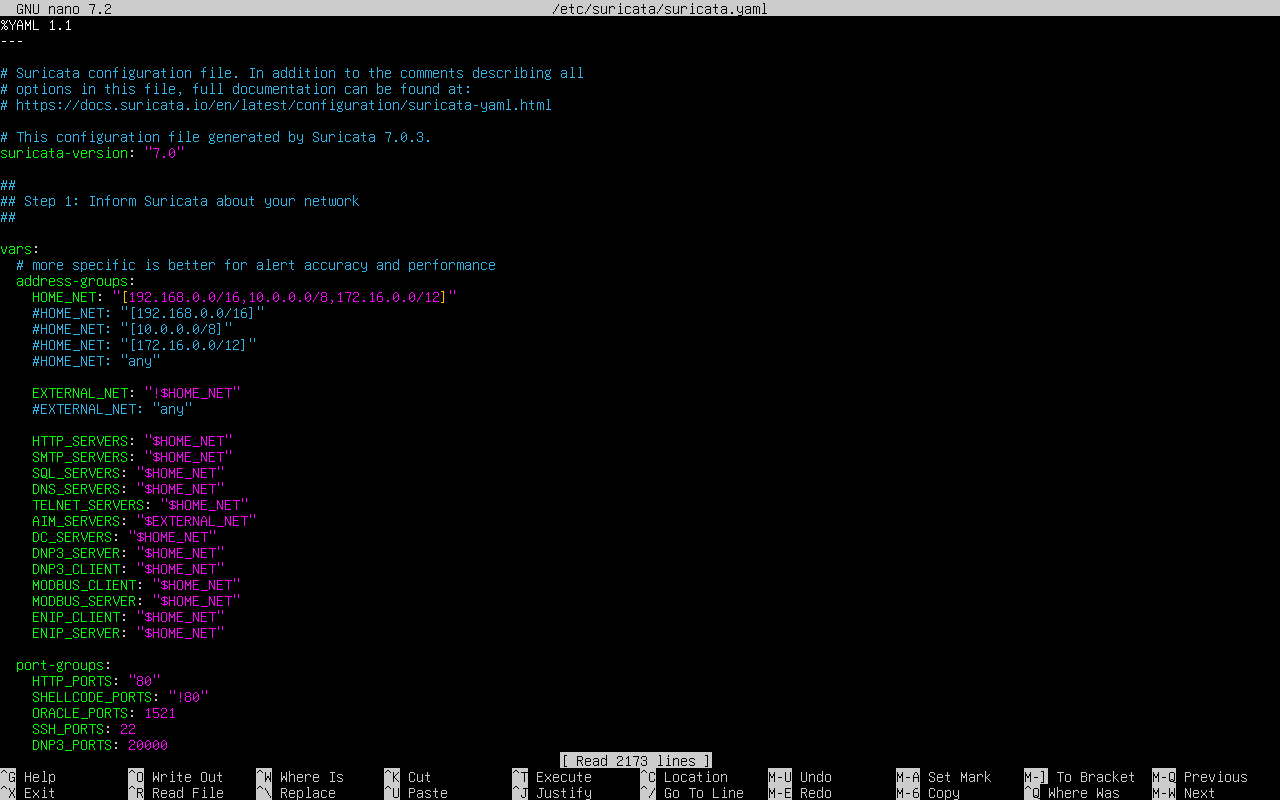1280x800 pixels.
Task: Click the MODBUS_SERVER line
Action: pos(136,601)
